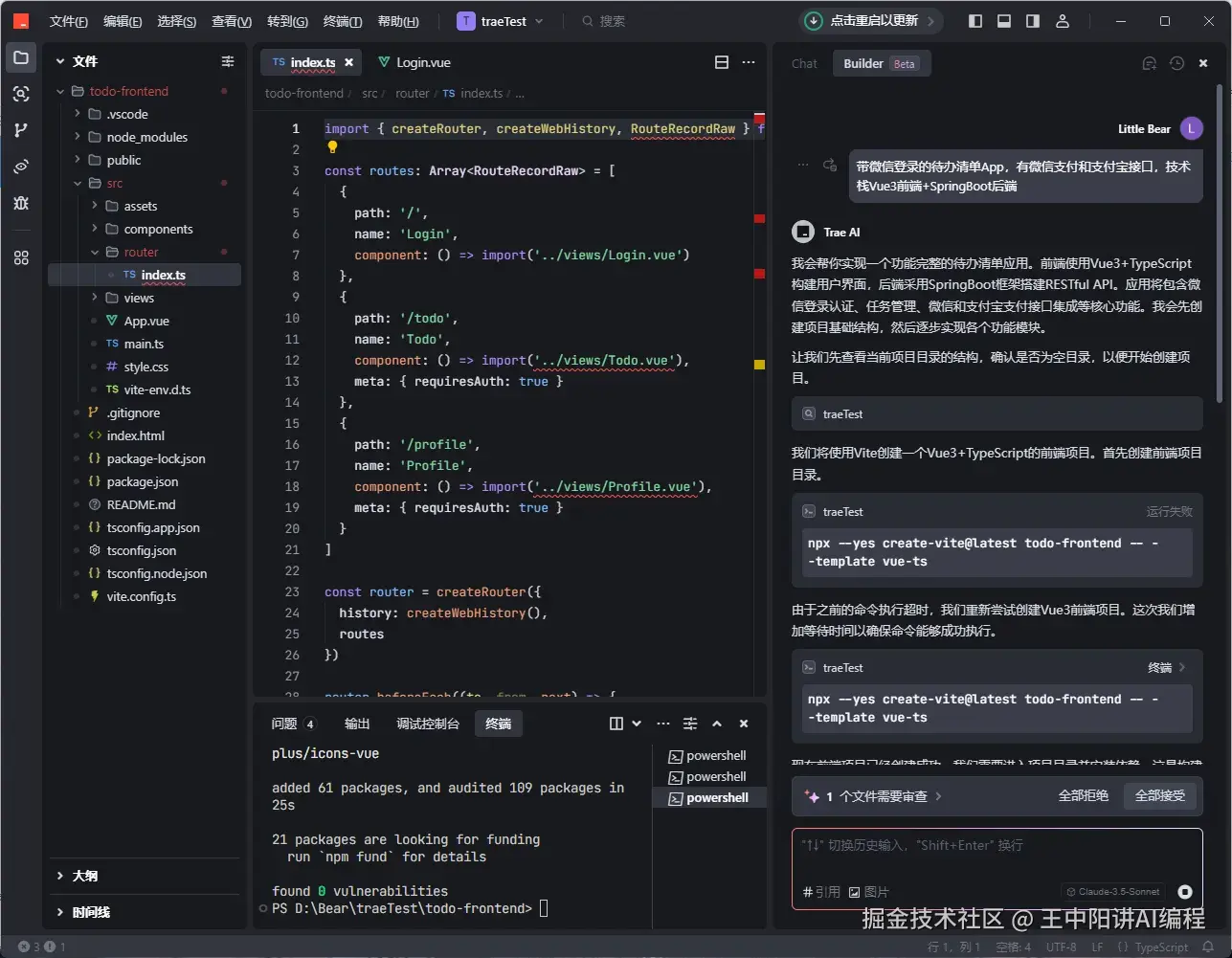Click the stop generation button in chat input
The image size is (1232, 958).
[x=1185, y=892]
